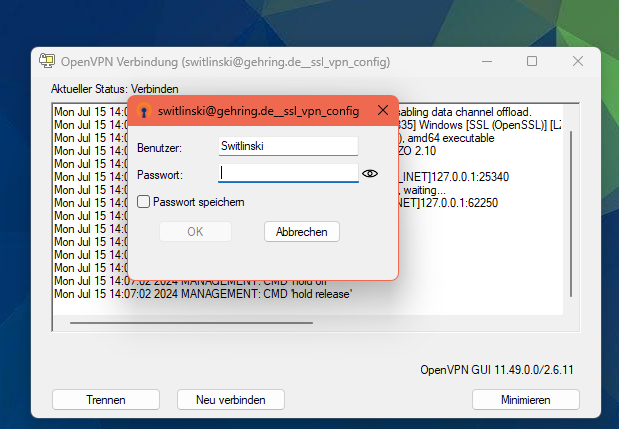Disconnect using the Trennen button
The image size is (619, 429).
105,400
